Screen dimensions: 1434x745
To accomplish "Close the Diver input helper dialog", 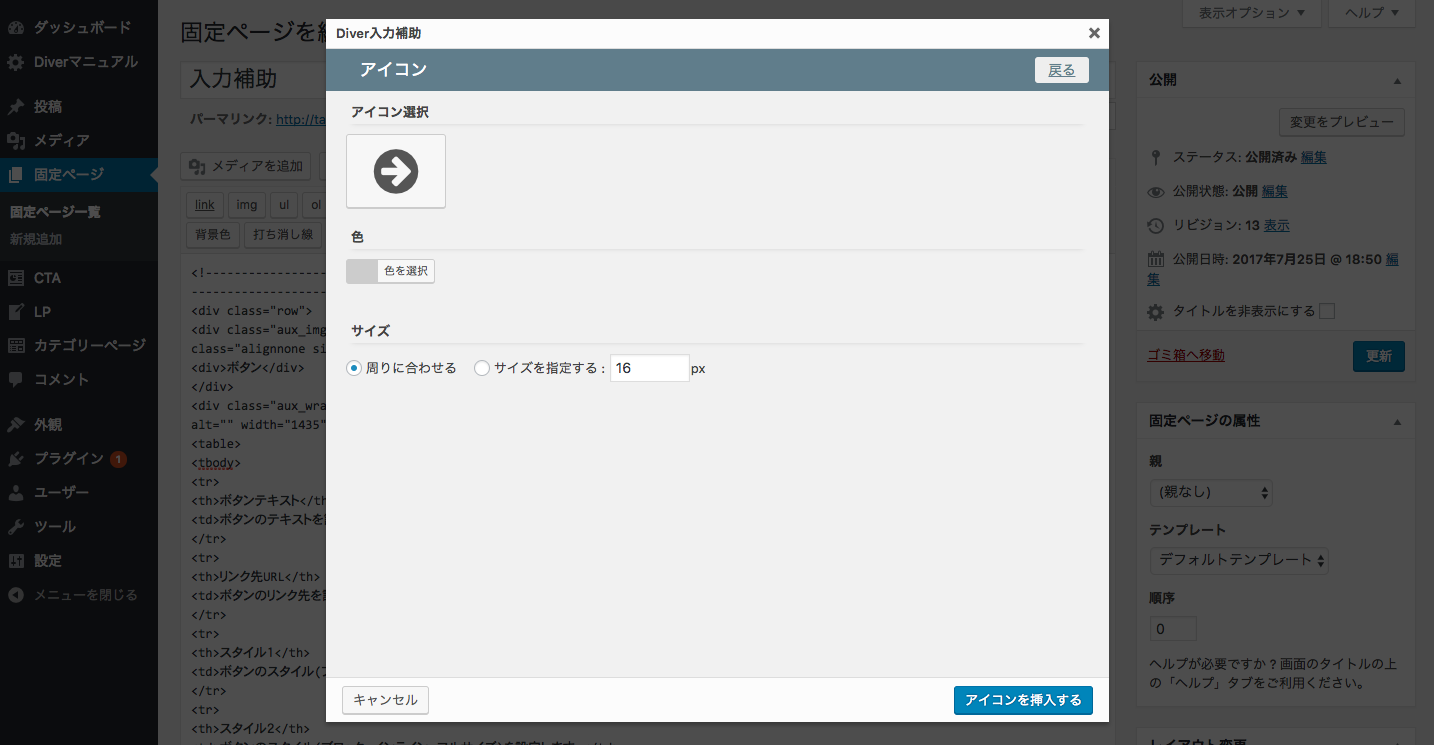I will tap(1094, 33).
